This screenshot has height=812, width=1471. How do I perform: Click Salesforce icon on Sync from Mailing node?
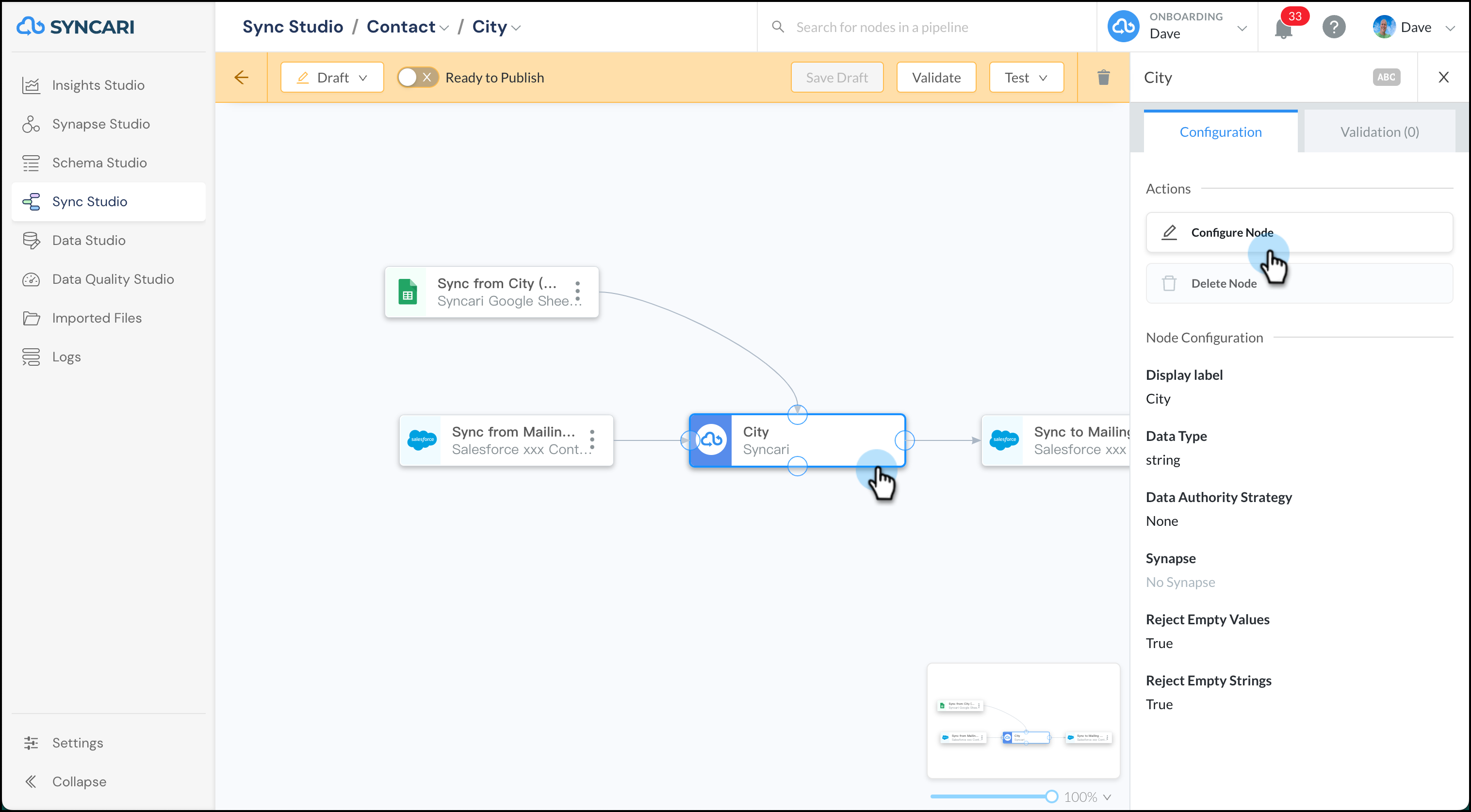[422, 439]
